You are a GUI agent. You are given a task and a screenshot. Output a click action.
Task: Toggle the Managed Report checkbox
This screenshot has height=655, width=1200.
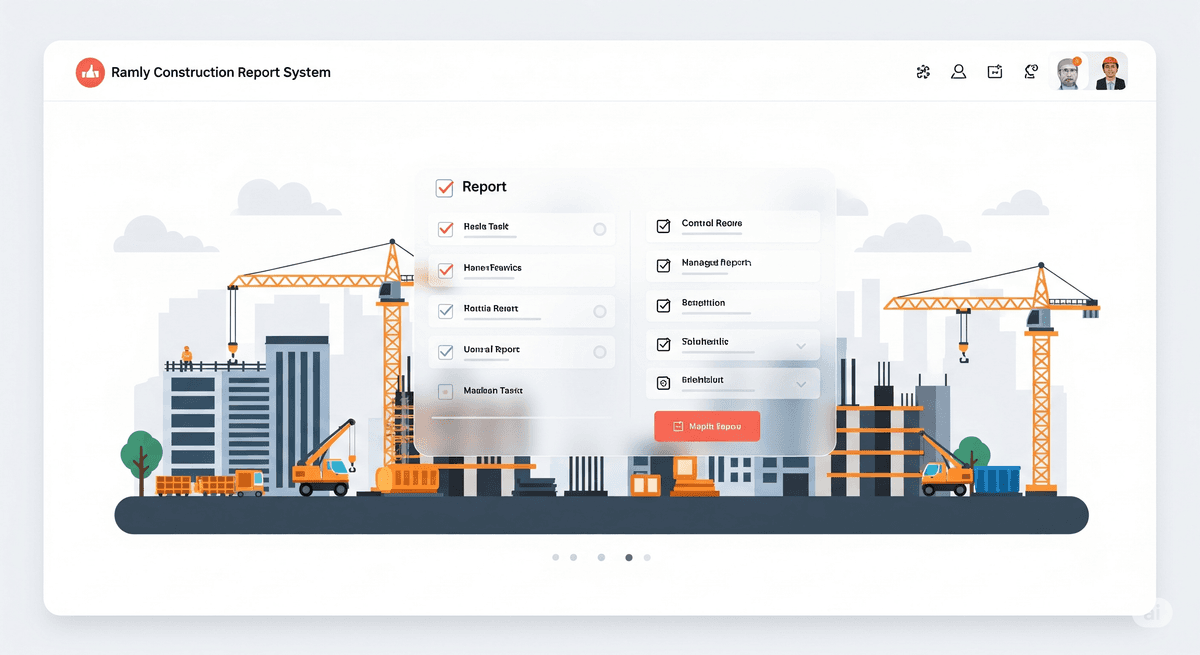(662, 265)
